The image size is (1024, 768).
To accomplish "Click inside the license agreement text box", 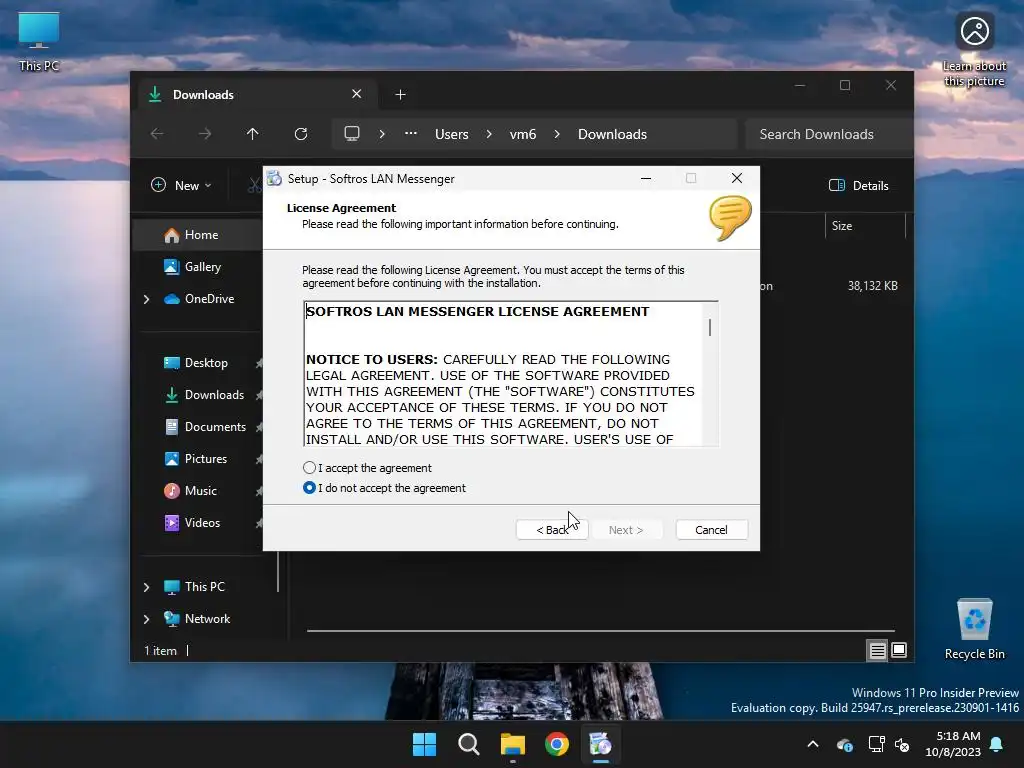I will click(x=504, y=374).
